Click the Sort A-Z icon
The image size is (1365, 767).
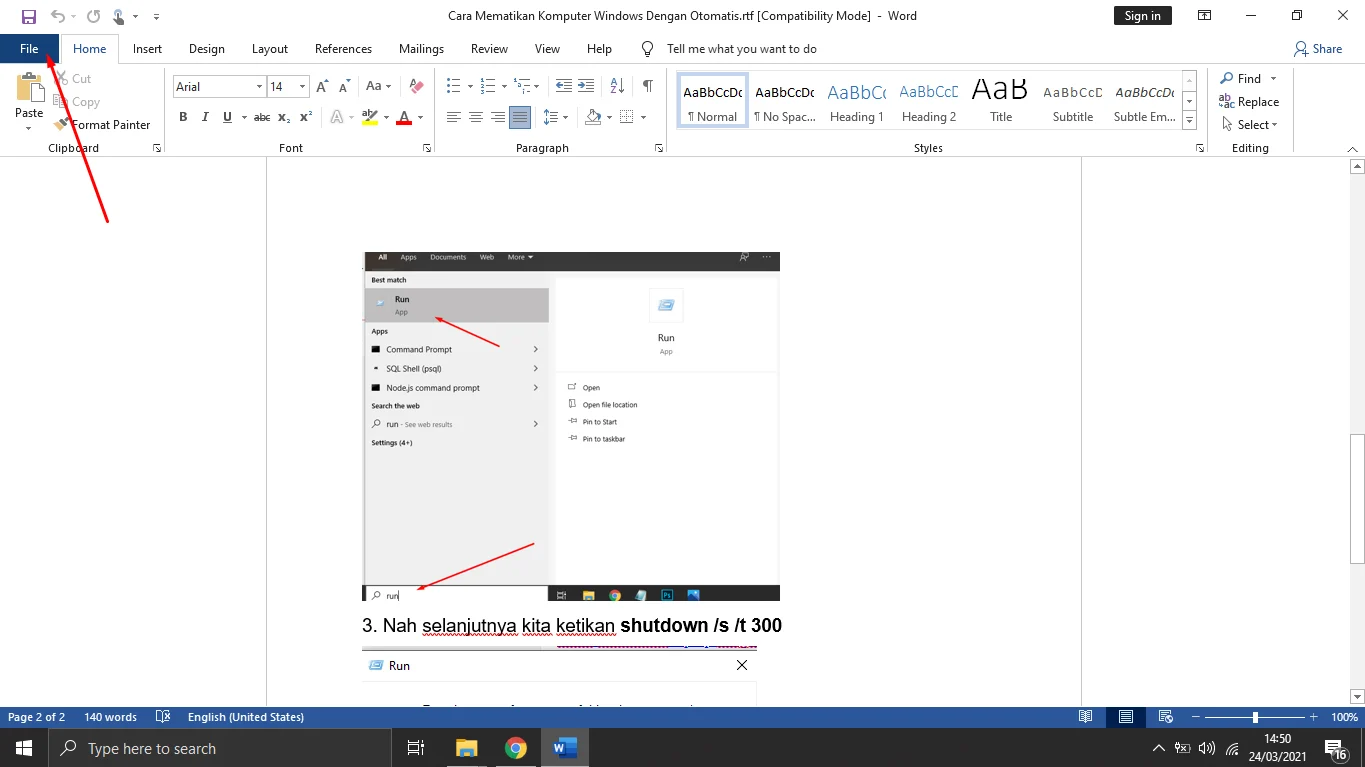pyautogui.click(x=617, y=87)
